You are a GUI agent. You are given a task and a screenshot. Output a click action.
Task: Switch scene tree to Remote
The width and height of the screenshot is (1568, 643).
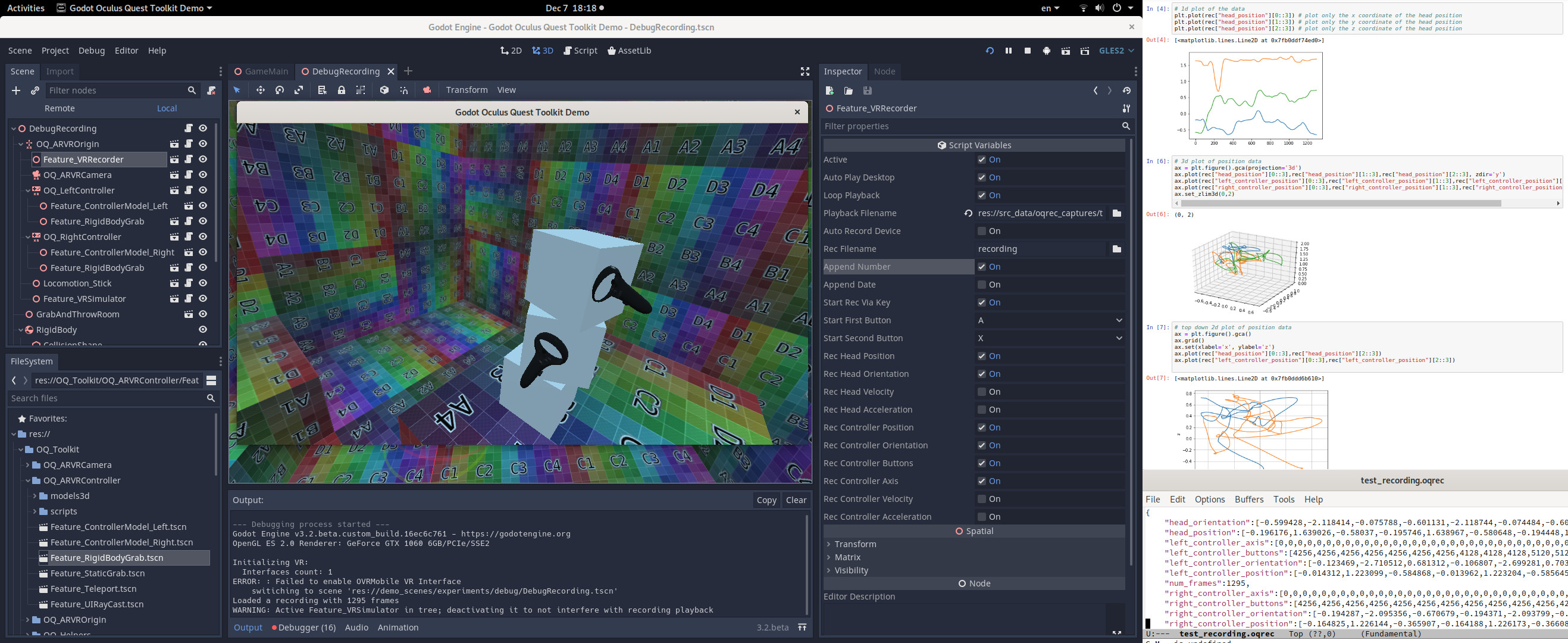[60, 108]
